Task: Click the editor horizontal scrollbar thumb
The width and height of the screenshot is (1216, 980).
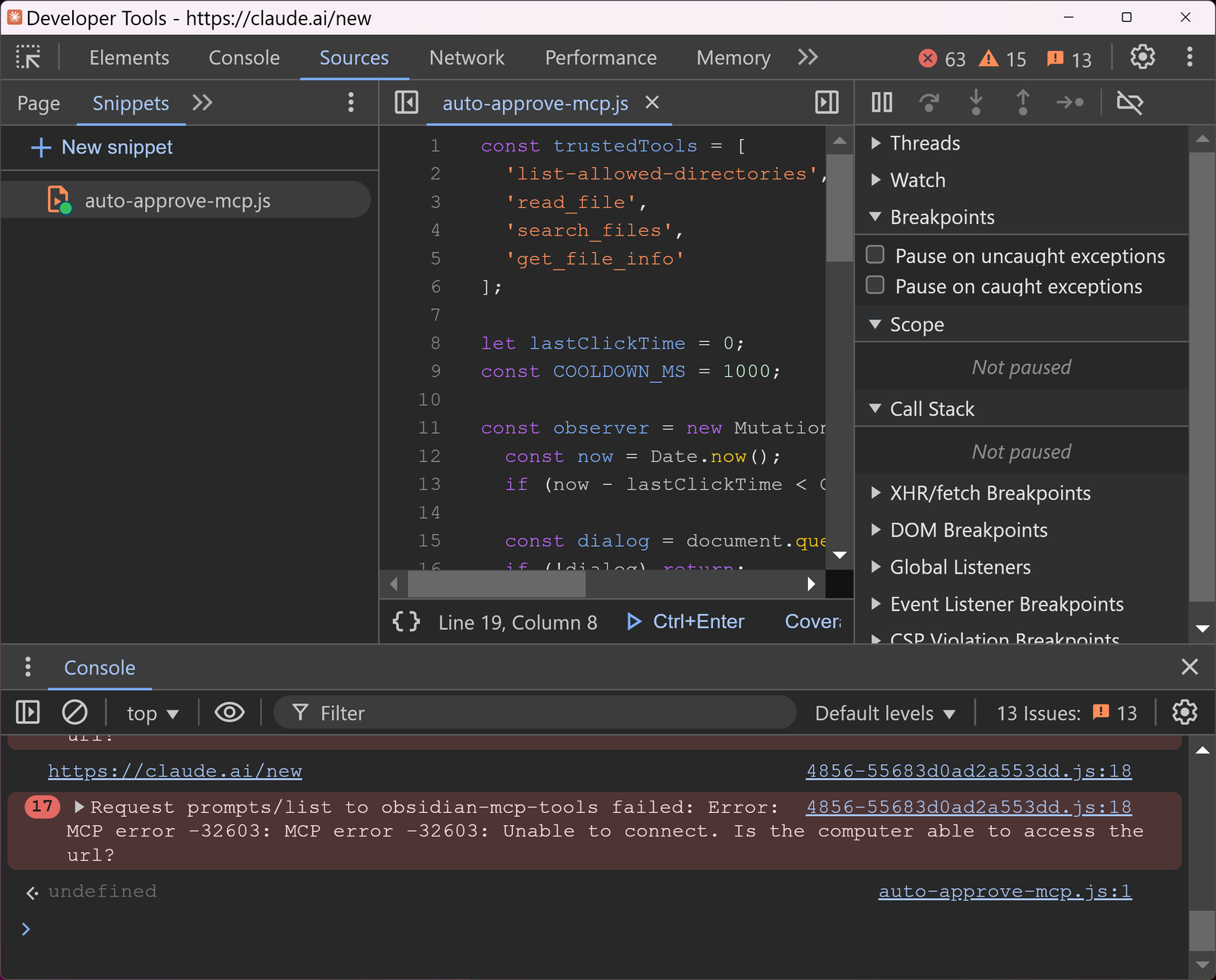Action: [x=497, y=584]
